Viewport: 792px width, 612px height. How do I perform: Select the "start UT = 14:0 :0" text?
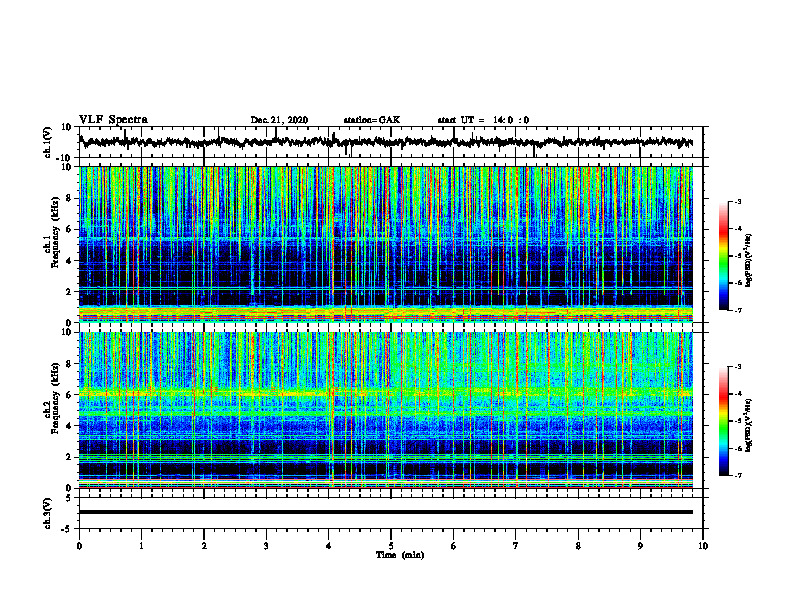(x=483, y=120)
